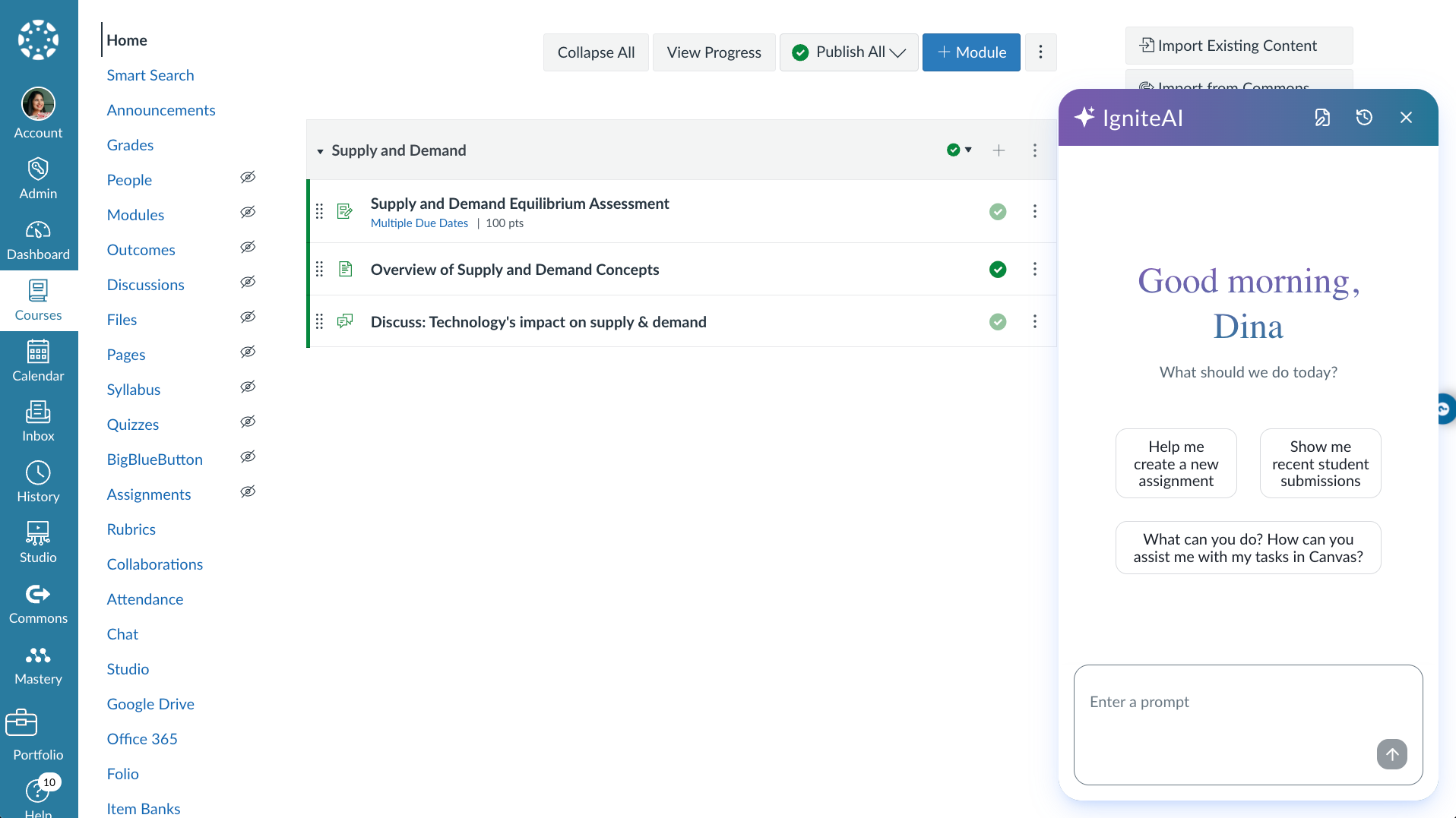This screenshot has width=1456, height=818.
Task: Open the Canvas Inbox icon
Action: coord(38,421)
